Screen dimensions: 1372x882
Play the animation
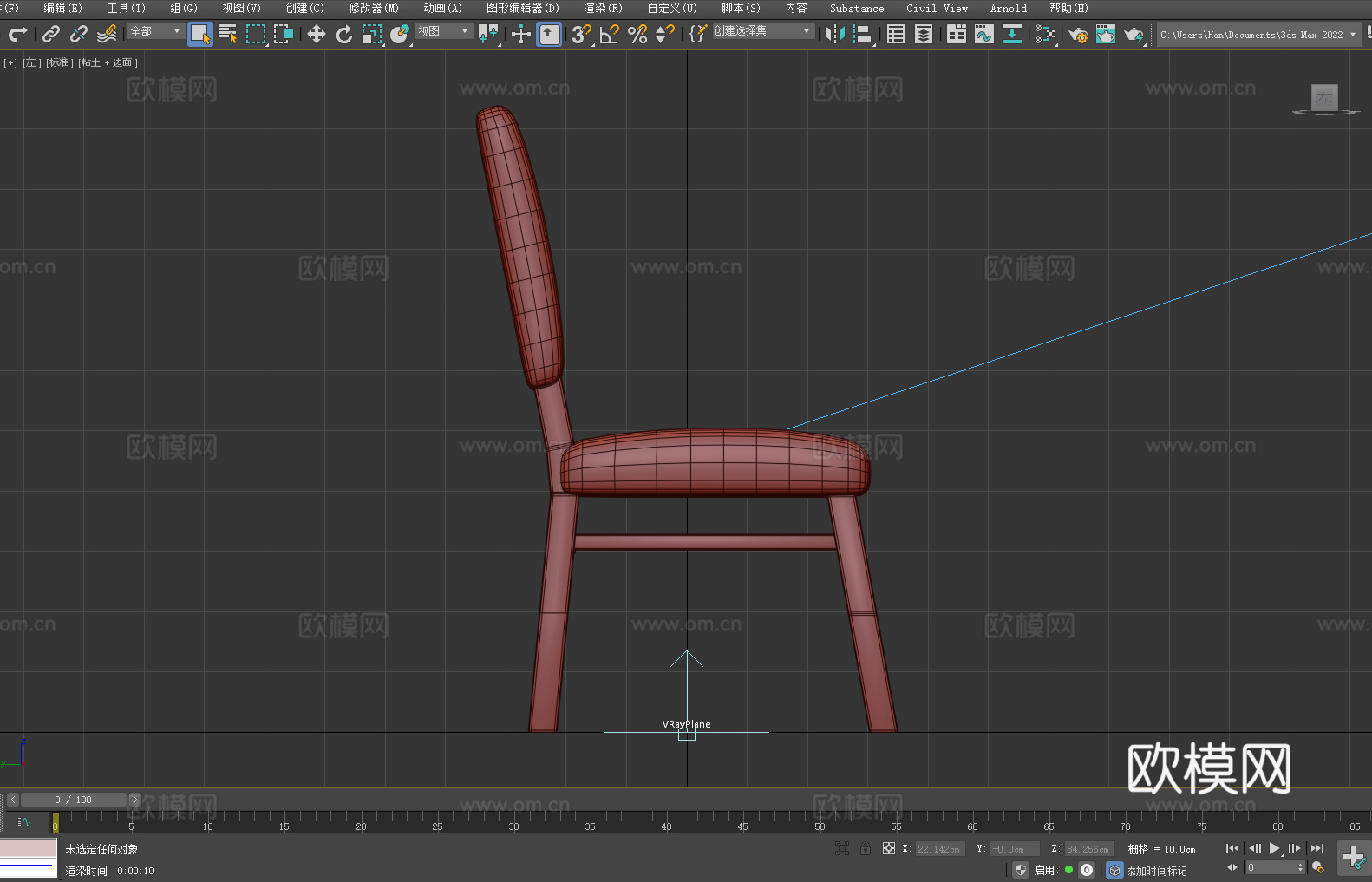click(x=1274, y=848)
